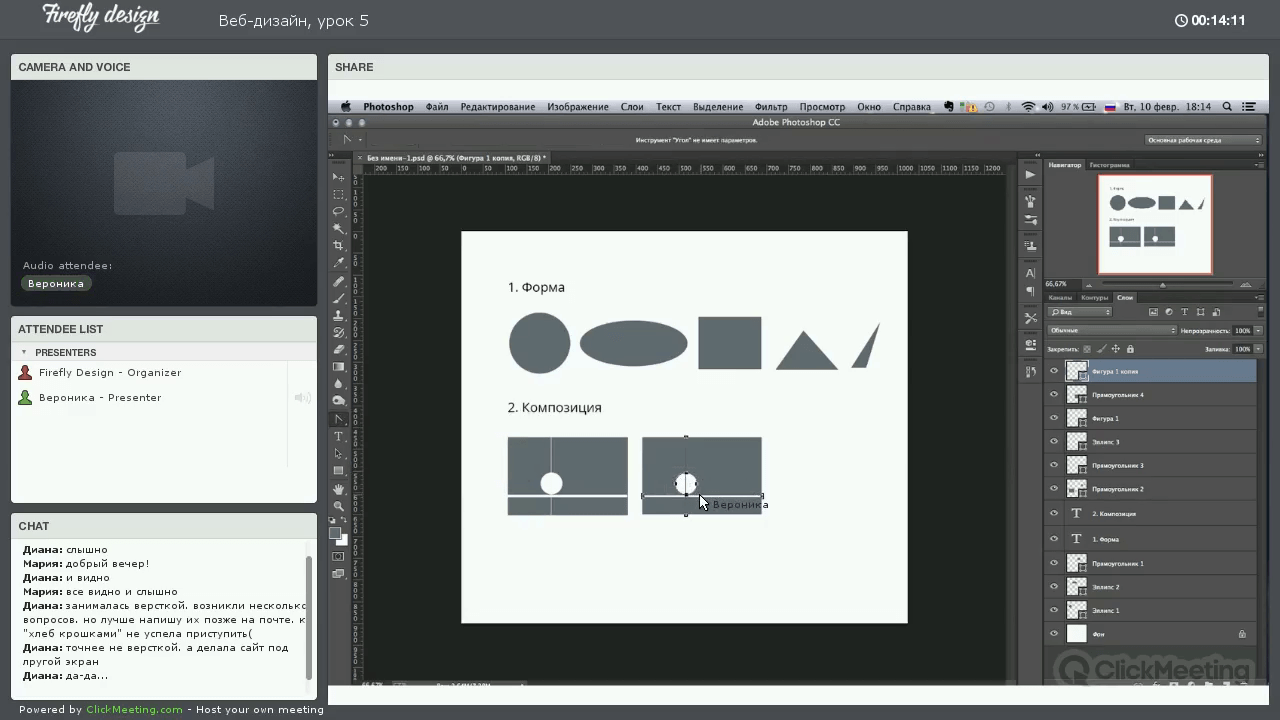
Task: Select the Blur tool
Action: (x=339, y=384)
